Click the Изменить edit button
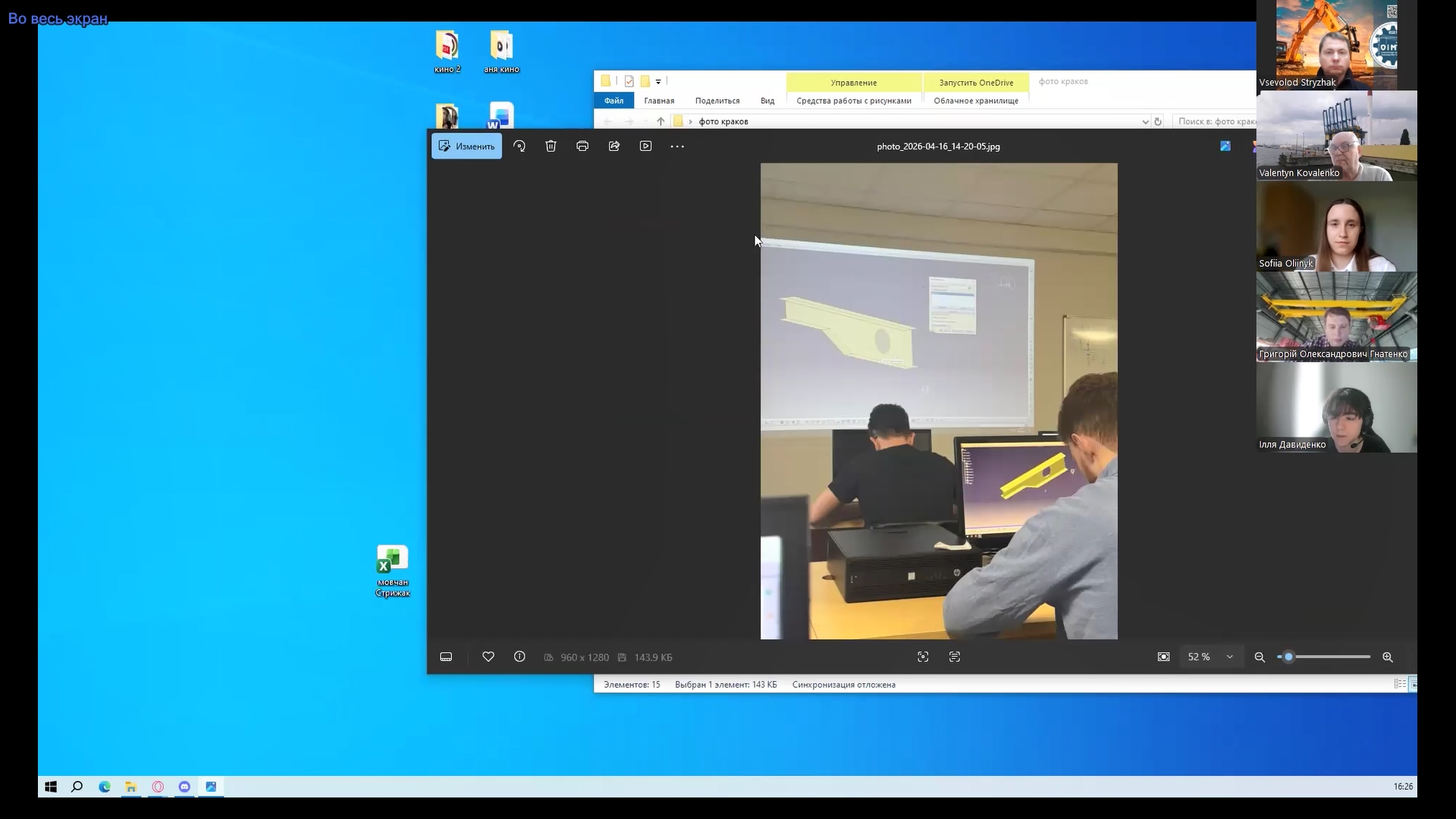 466,146
